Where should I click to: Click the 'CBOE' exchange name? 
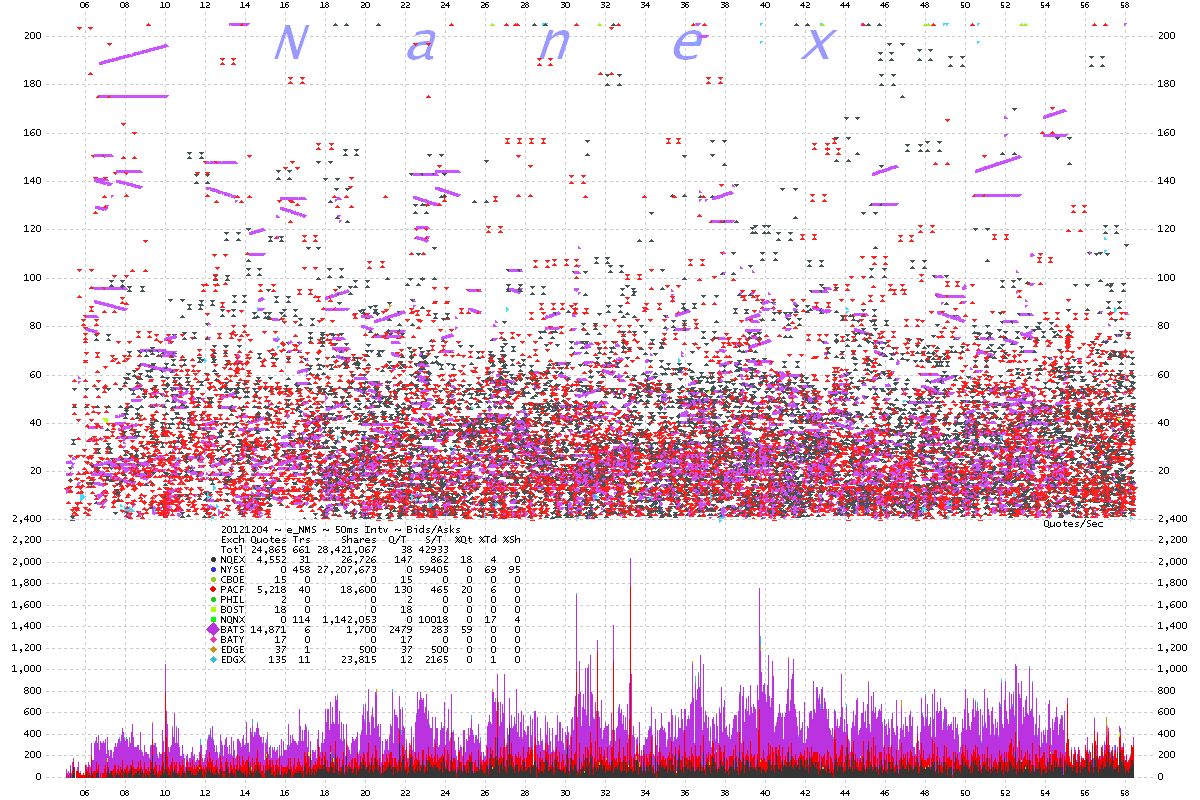(232, 580)
